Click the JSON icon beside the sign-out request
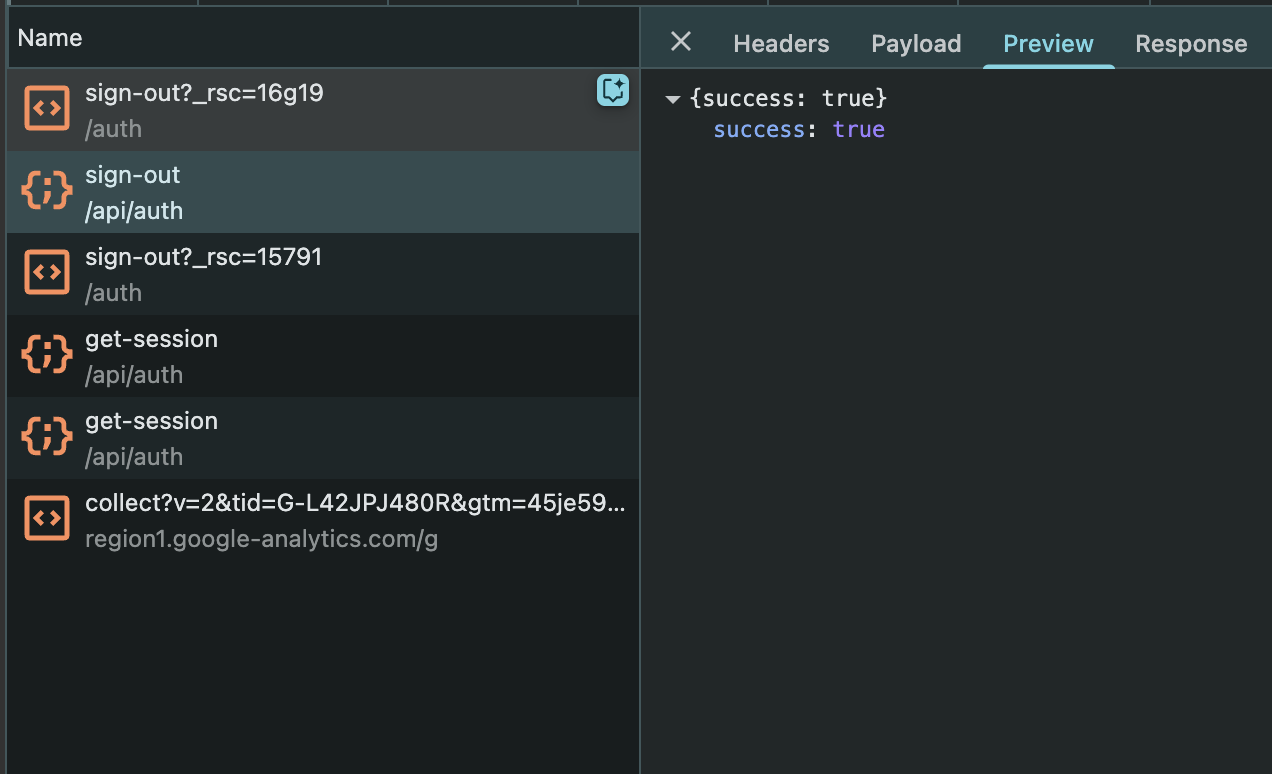 [x=47, y=191]
